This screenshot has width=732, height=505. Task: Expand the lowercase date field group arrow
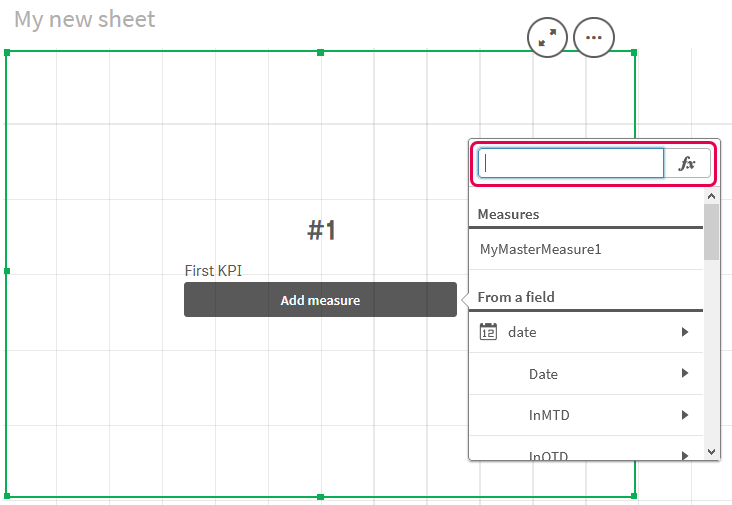685,332
